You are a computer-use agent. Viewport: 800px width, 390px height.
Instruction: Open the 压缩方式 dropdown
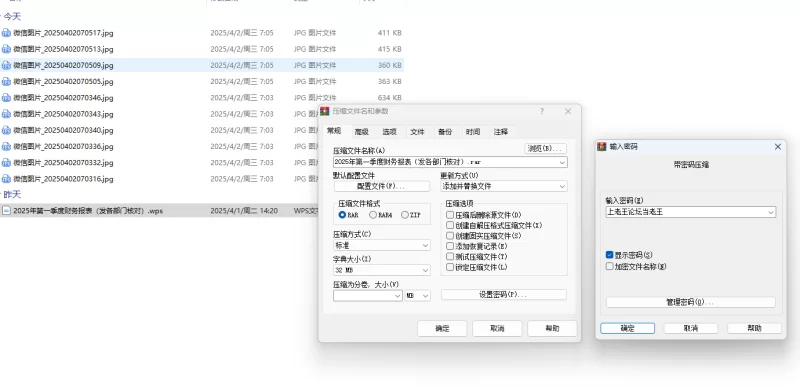[426, 246]
